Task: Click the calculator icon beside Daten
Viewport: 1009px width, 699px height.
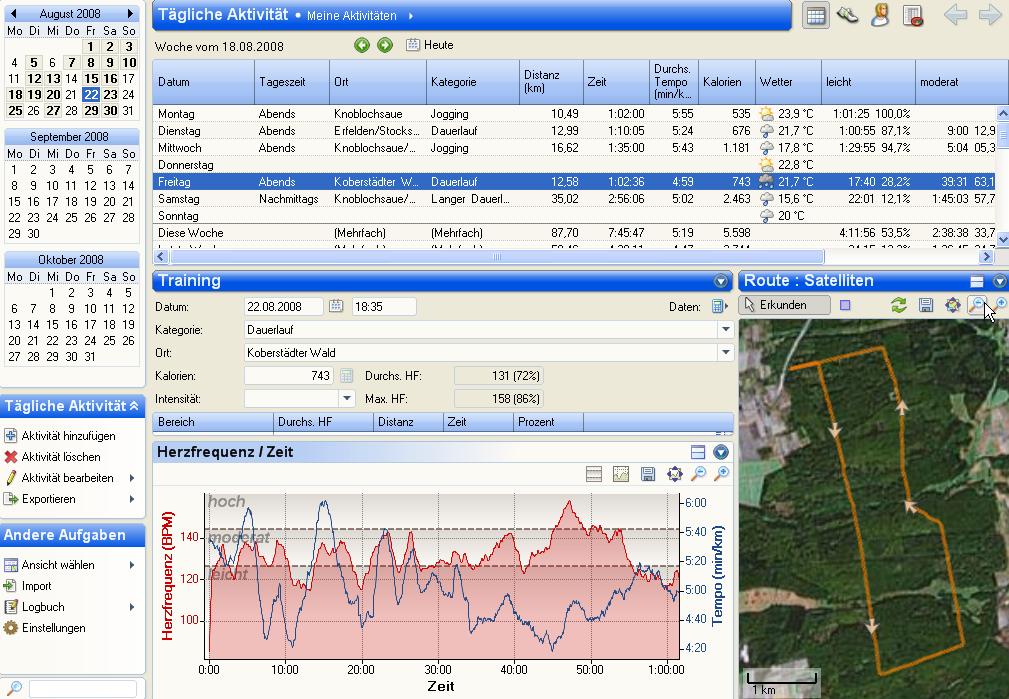Action: coord(718,307)
